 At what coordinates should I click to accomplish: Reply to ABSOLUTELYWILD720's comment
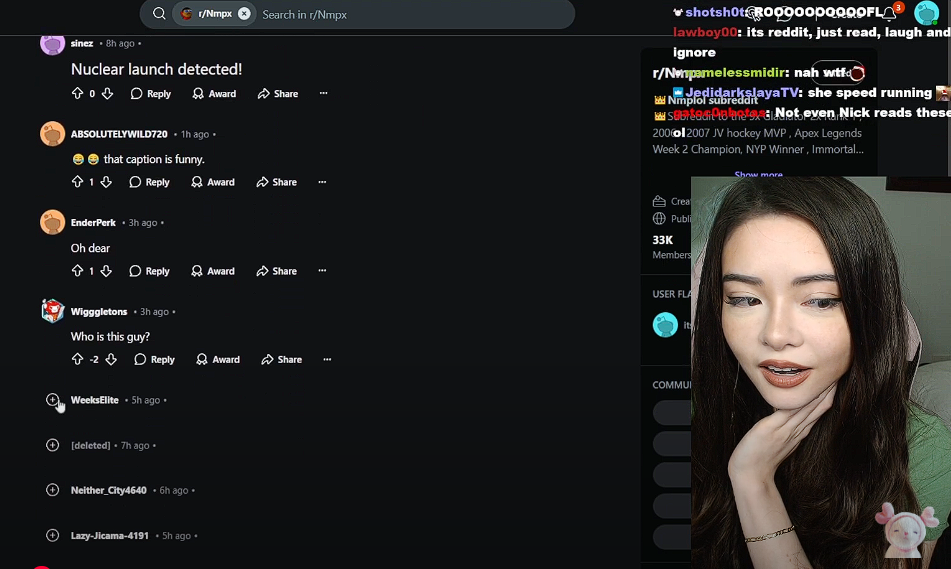click(x=149, y=182)
